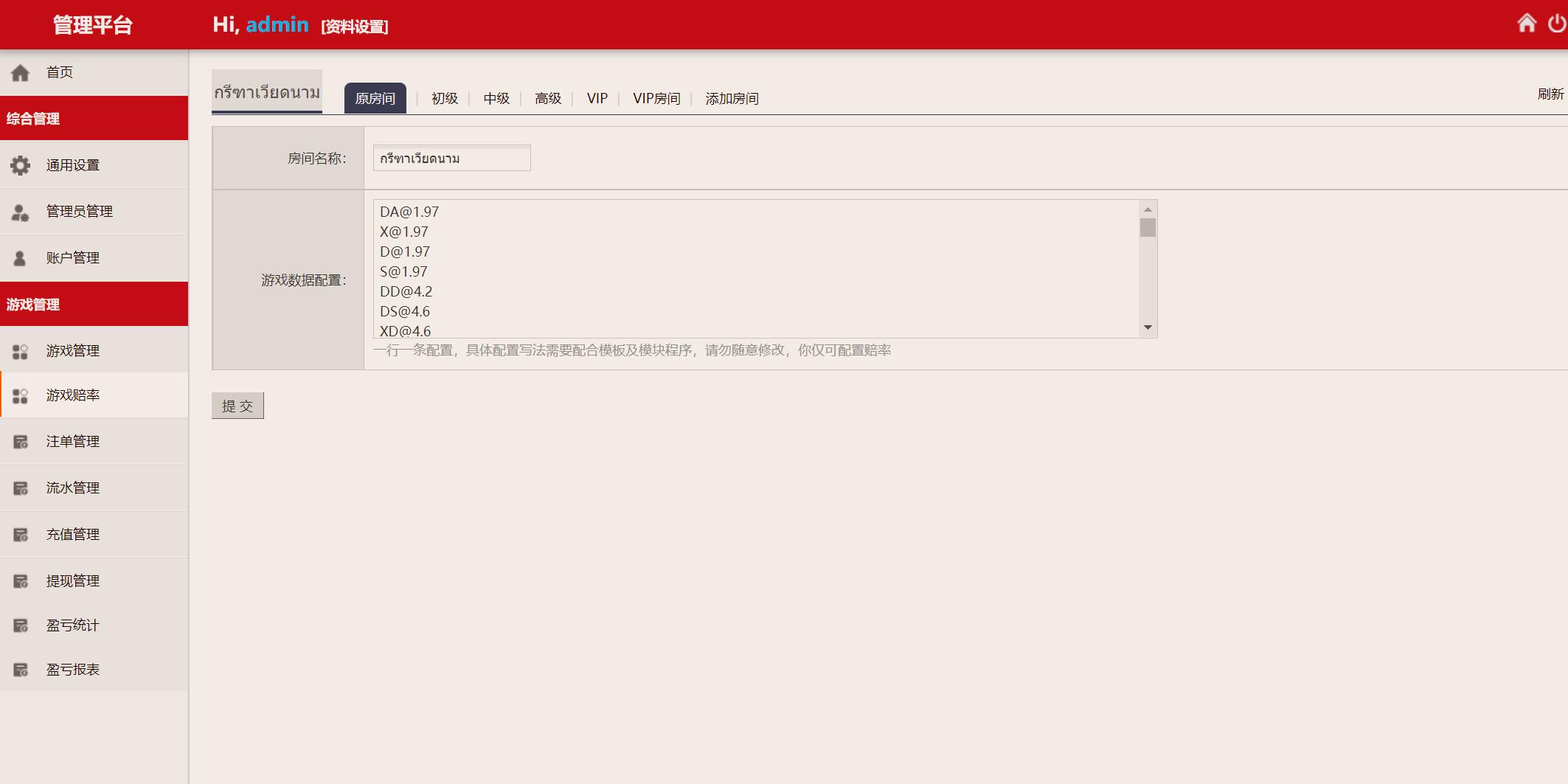Click the gear icon beside 通用设置
The width and height of the screenshot is (1568, 784).
(x=20, y=165)
